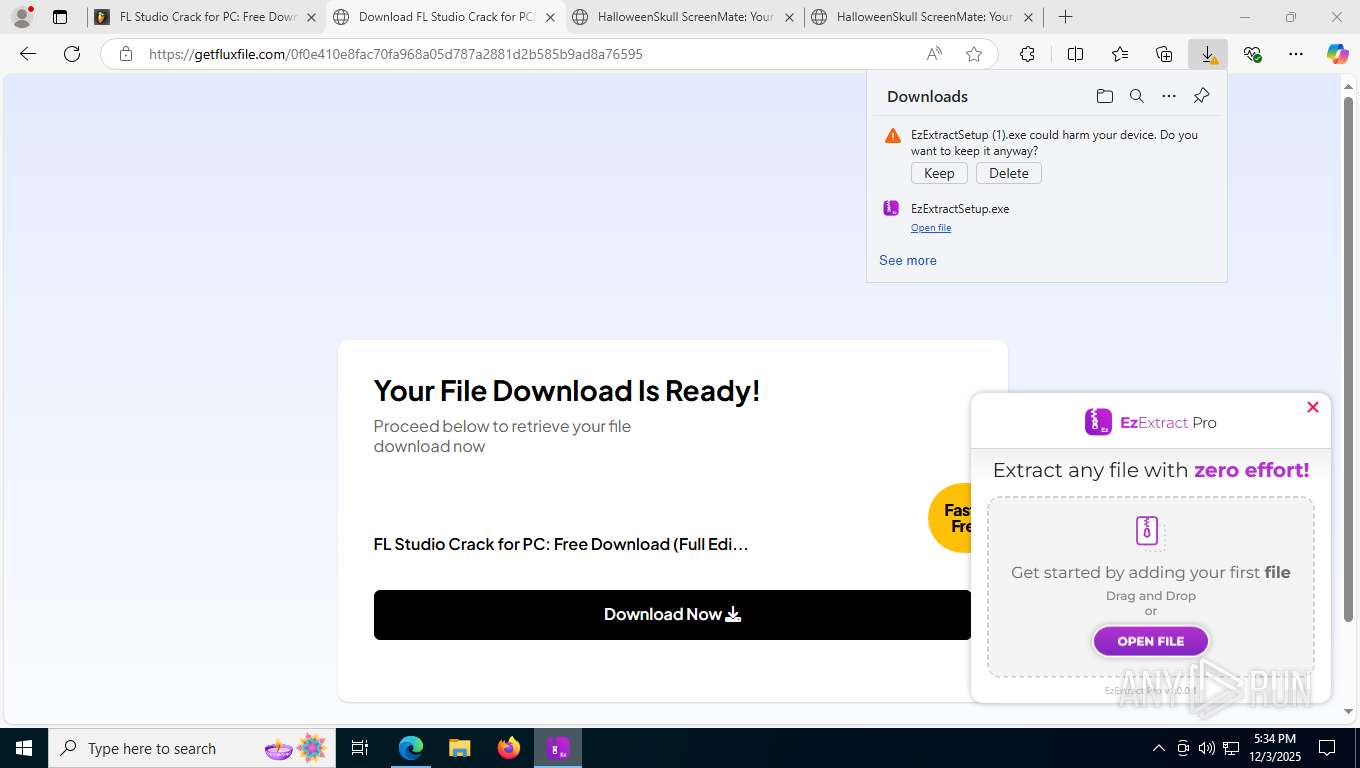
Task: Open the Downloads toolbar icon
Action: [1208, 54]
